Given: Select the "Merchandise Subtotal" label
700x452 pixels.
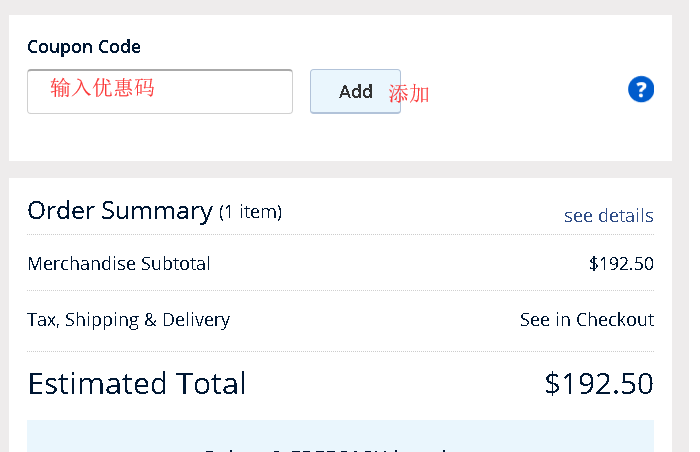Looking at the screenshot, I should coord(119,264).
